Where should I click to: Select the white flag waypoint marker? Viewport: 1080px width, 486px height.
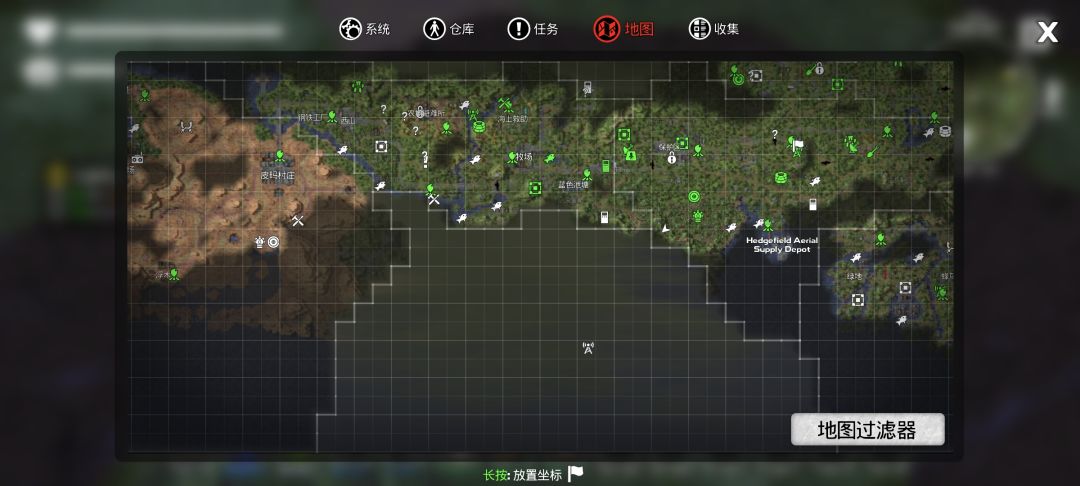(798, 145)
